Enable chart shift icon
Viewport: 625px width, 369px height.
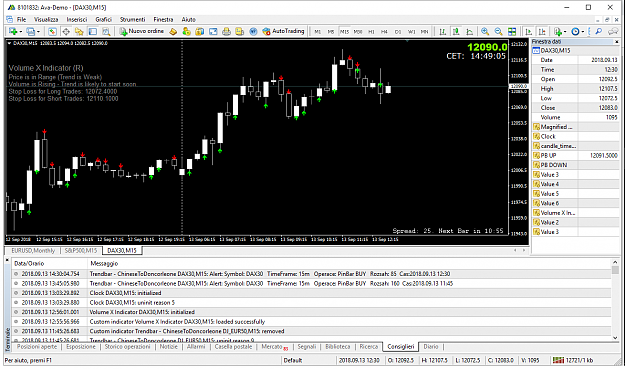click(542, 31)
